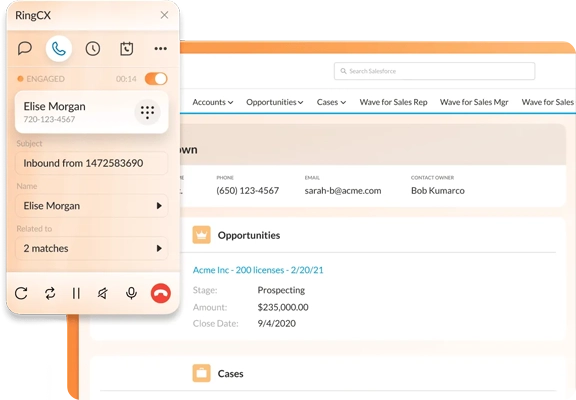
Task: Click the Elise Morgan caller card name
Action: click(x=54, y=107)
